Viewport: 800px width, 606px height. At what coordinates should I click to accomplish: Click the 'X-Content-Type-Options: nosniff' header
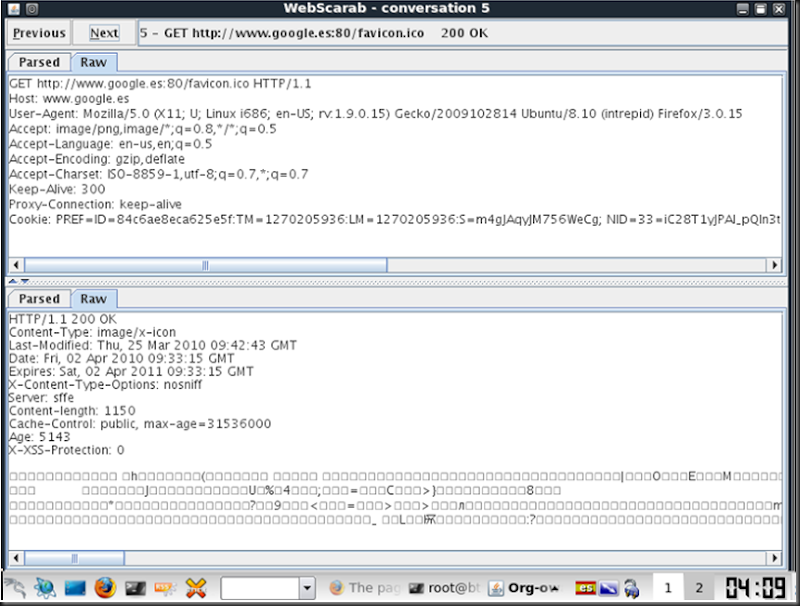click(106, 385)
